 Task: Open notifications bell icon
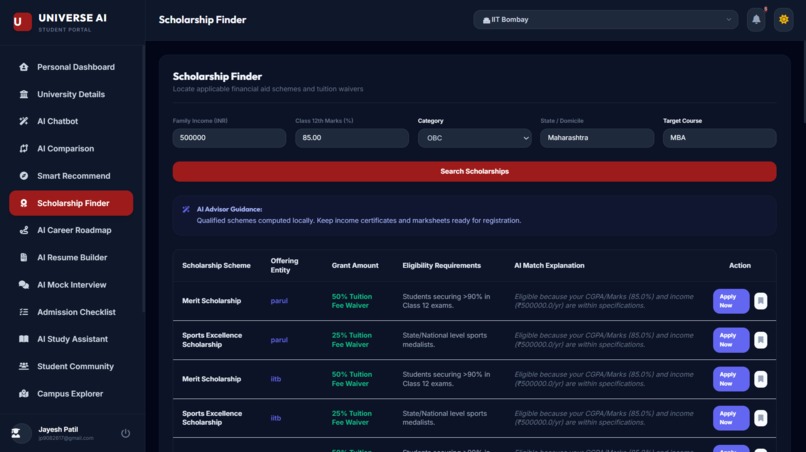click(x=756, y=20)
